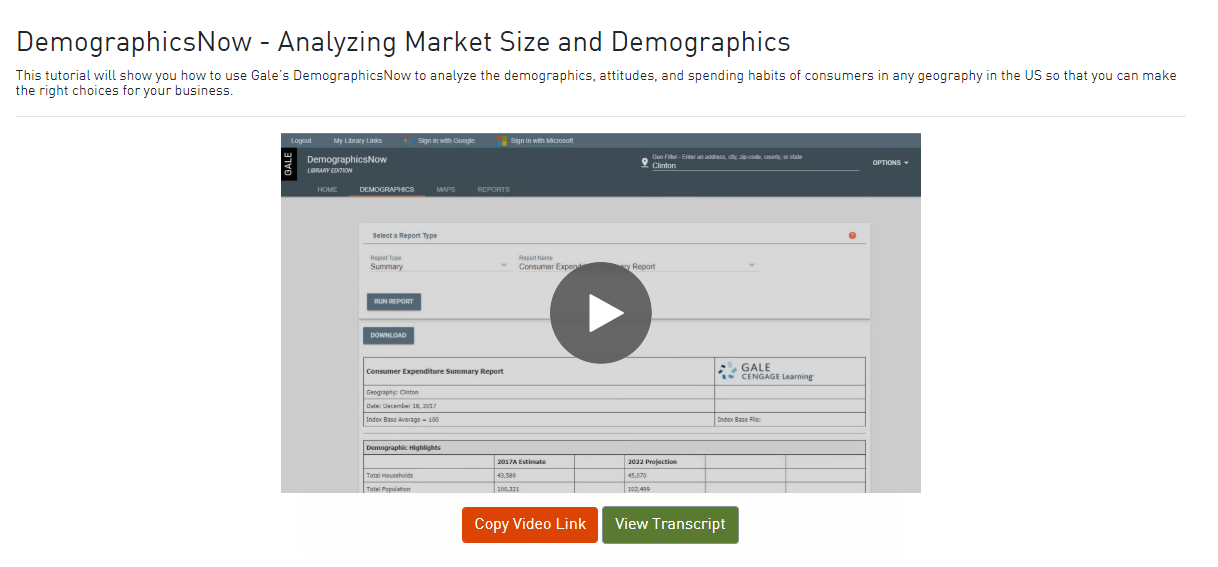This screenshot has width=1218, height=567.
Task: Click the 'Total Households' row label
Action: pos(390,475)
